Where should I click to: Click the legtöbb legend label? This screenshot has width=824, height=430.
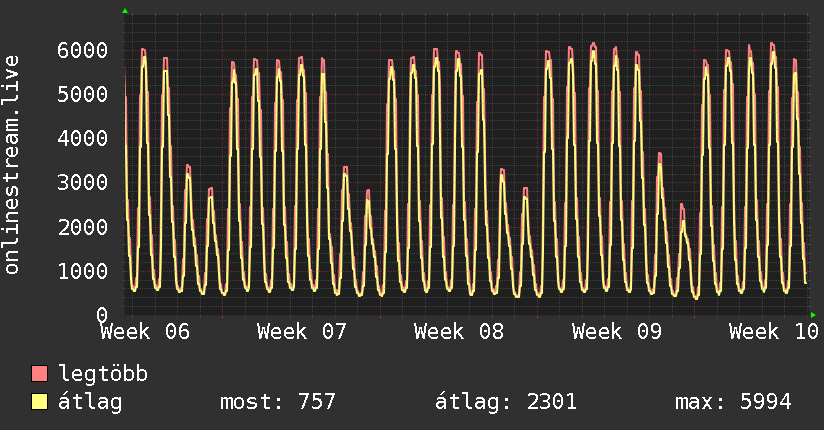[103, 374]
